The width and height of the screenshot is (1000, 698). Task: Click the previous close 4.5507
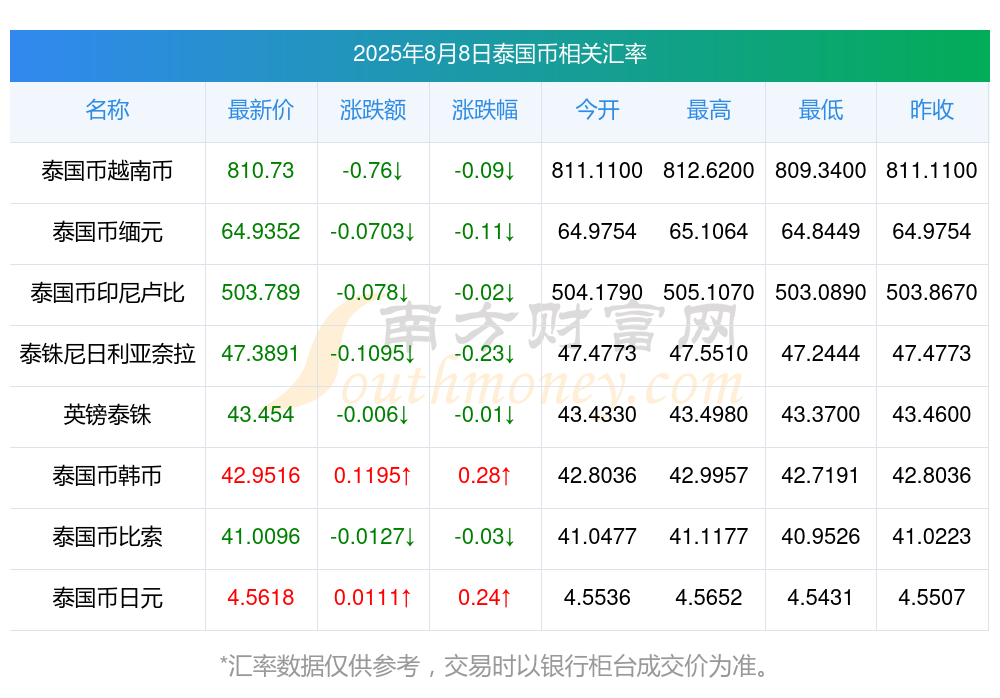[x=932, y=598]
